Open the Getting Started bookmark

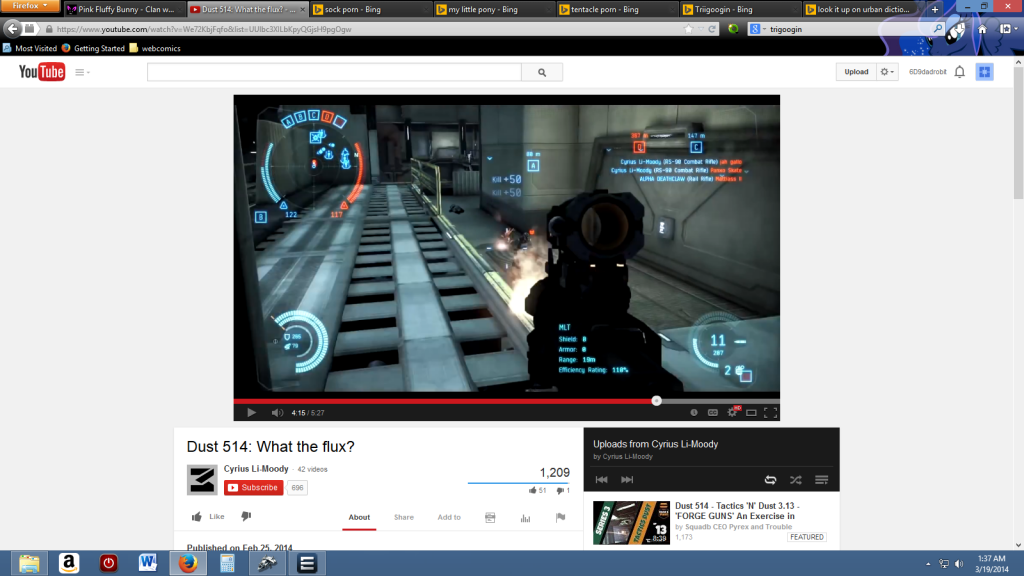point(93,48)
